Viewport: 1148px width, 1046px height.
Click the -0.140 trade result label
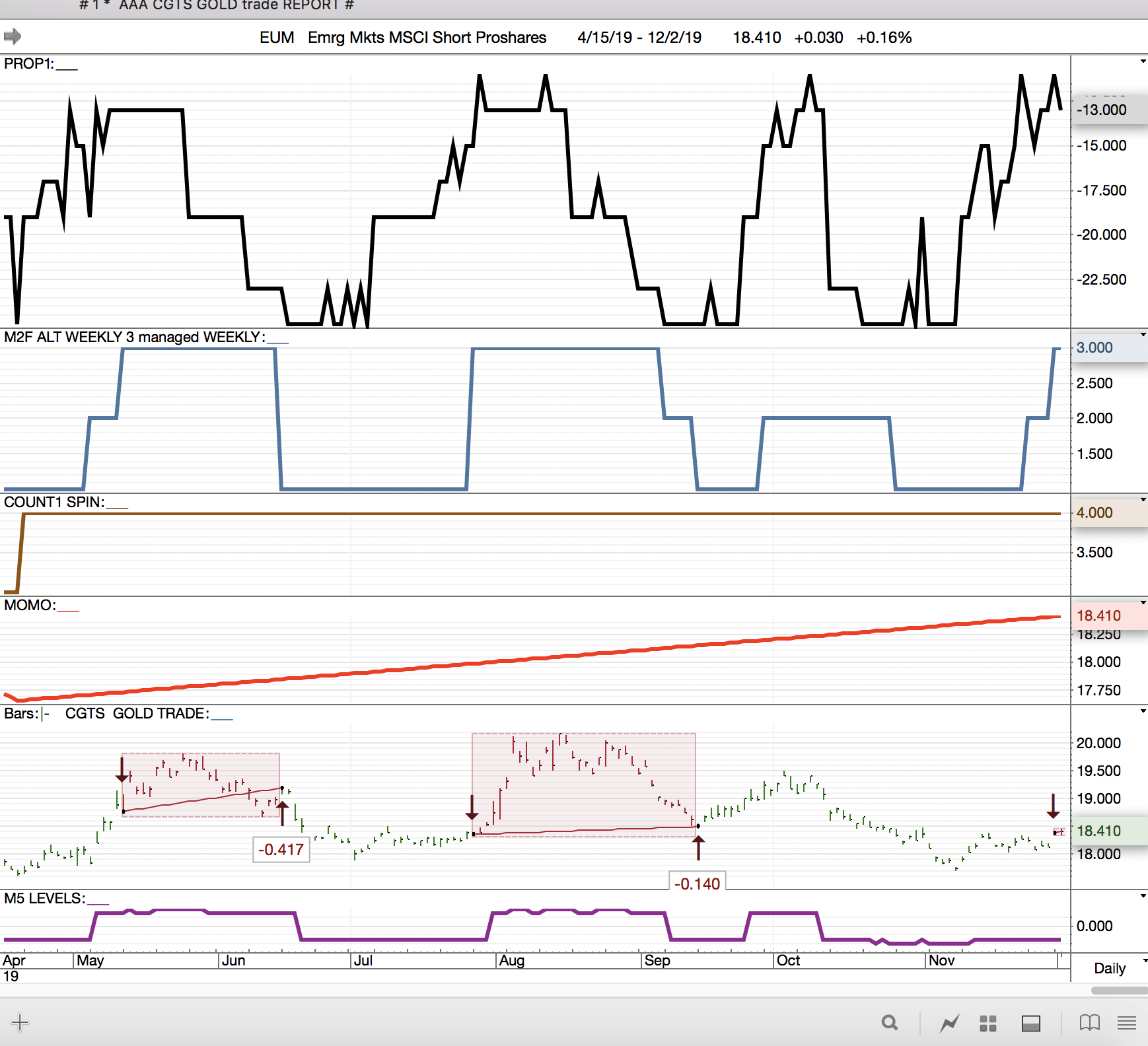point(698,884)
